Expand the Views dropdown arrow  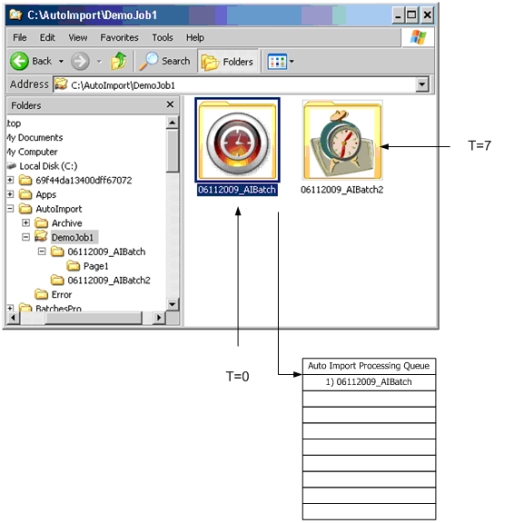click(x=291, y=61)
